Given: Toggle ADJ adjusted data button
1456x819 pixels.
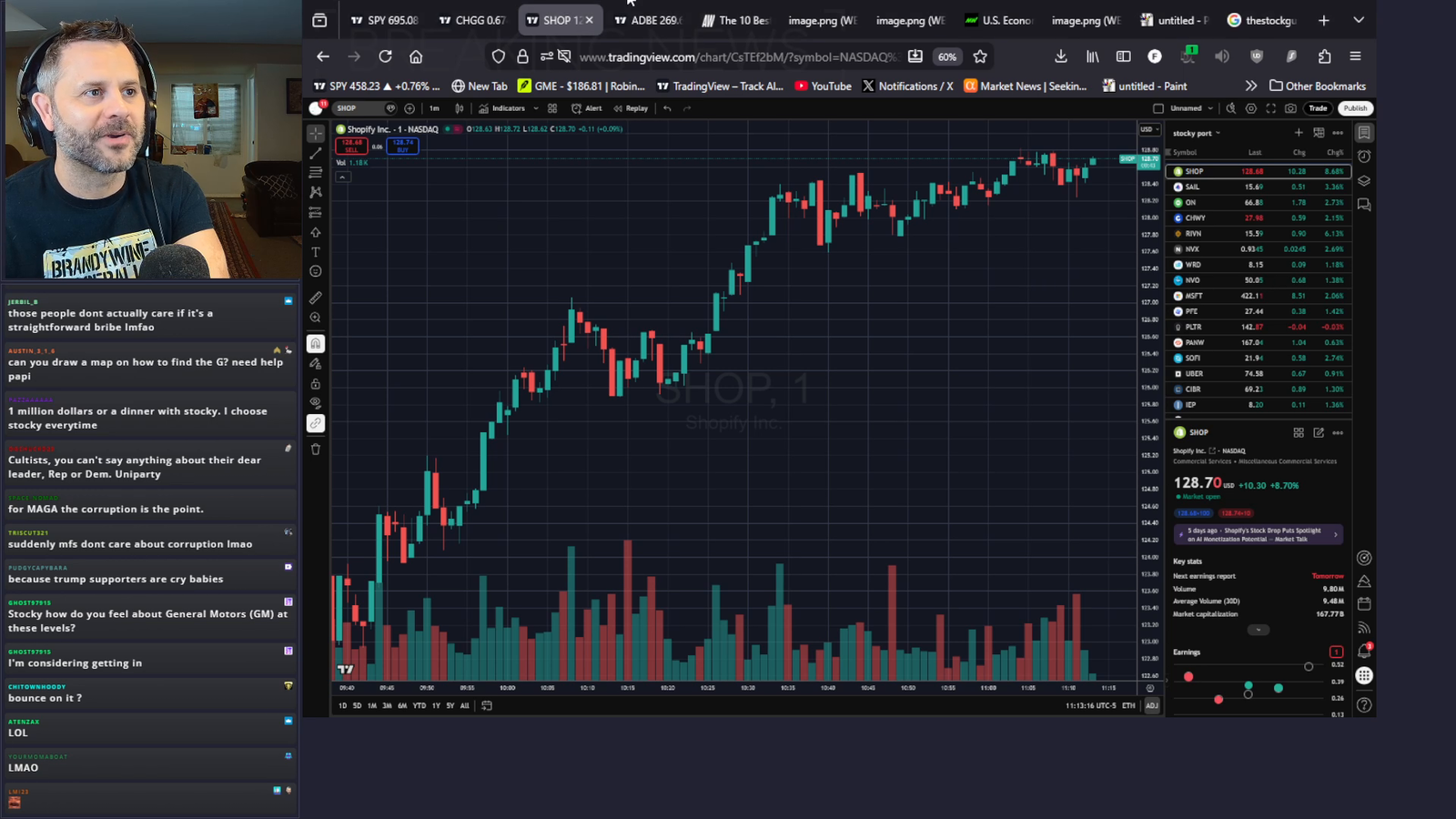Looking at the screenshot, I should [x=1152, y=705].
